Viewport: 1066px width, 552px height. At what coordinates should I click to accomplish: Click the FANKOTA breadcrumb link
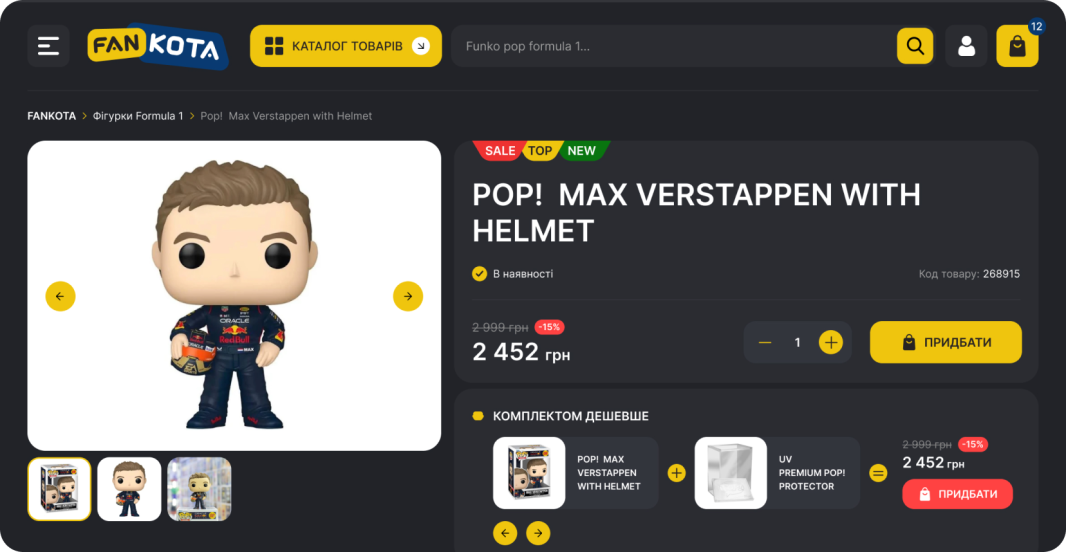point(52,116)
